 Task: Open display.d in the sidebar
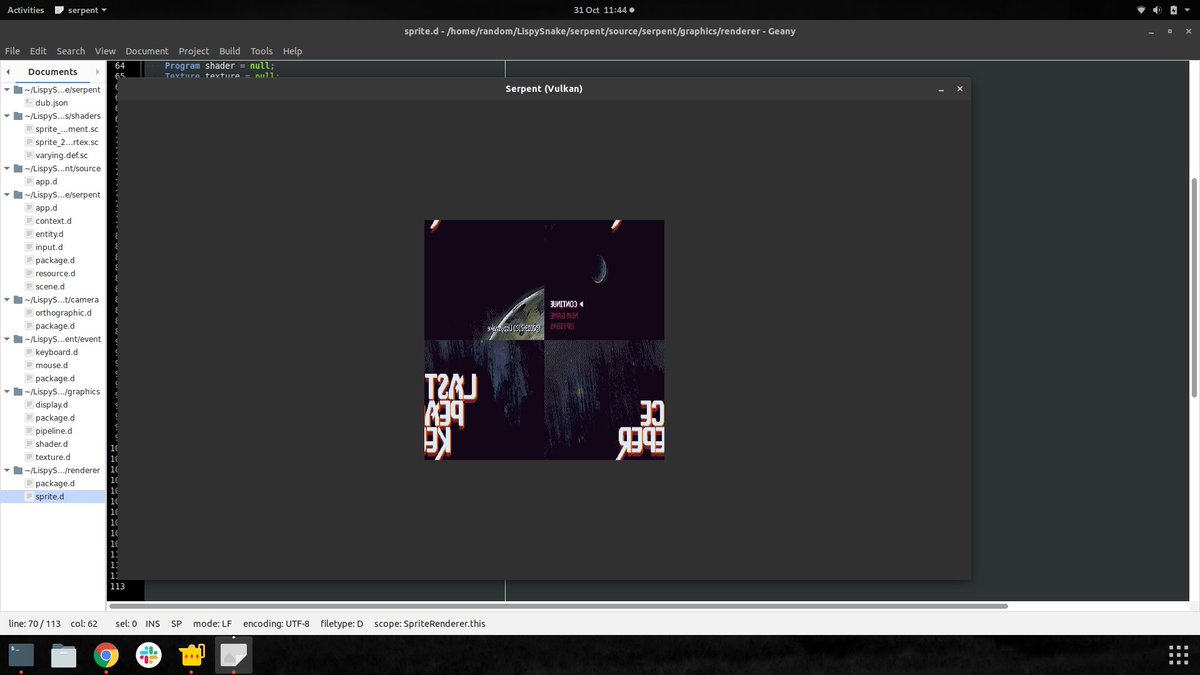[51, 405]
